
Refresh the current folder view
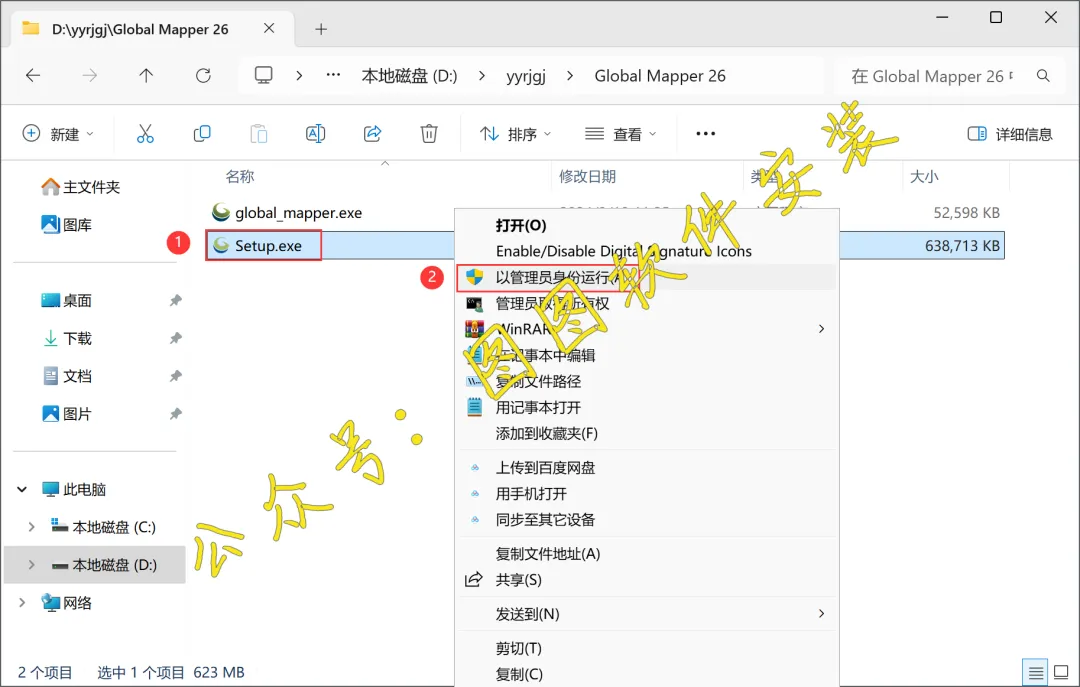[203, 76]
